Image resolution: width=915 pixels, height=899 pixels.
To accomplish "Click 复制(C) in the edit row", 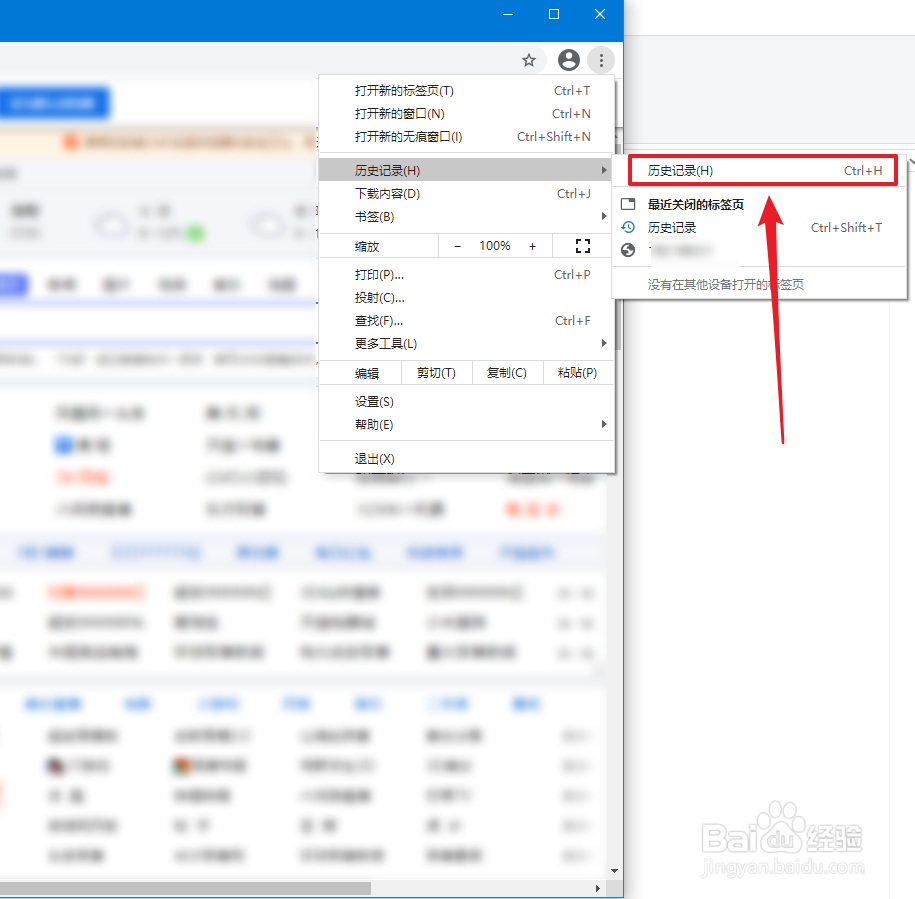I will [x=508, y=372].
